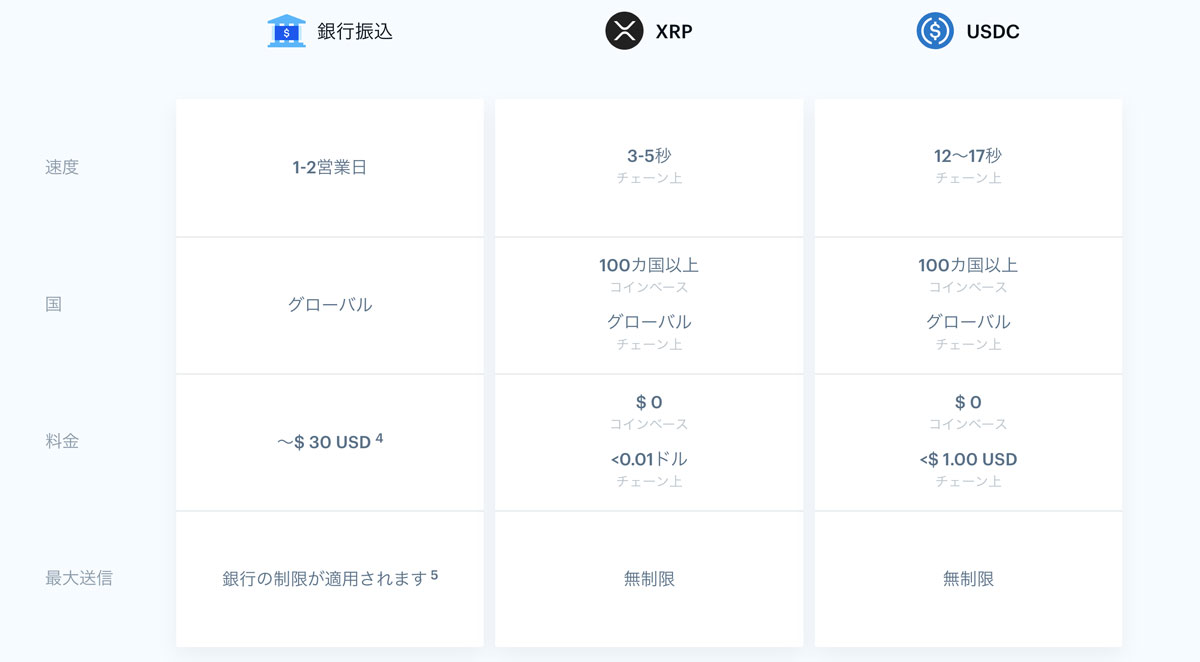Click 無制限 in the XRP column
This screenshot has width=1200, height=662.
pyautogui.click(x=649, y=578)
